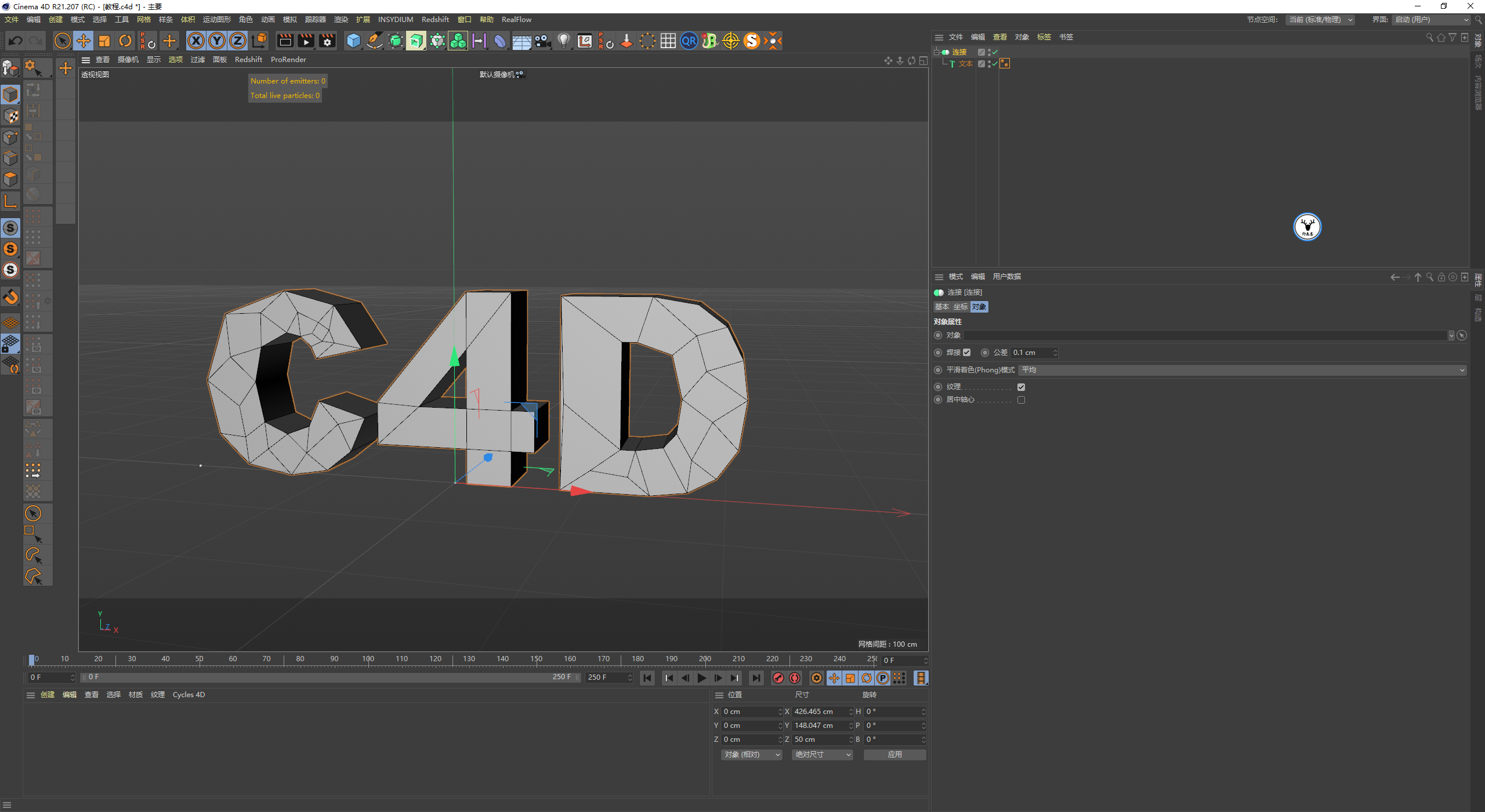Enable the 居中轴心 checkbox
1485x812 pixels.
(x=1021, y=400)
